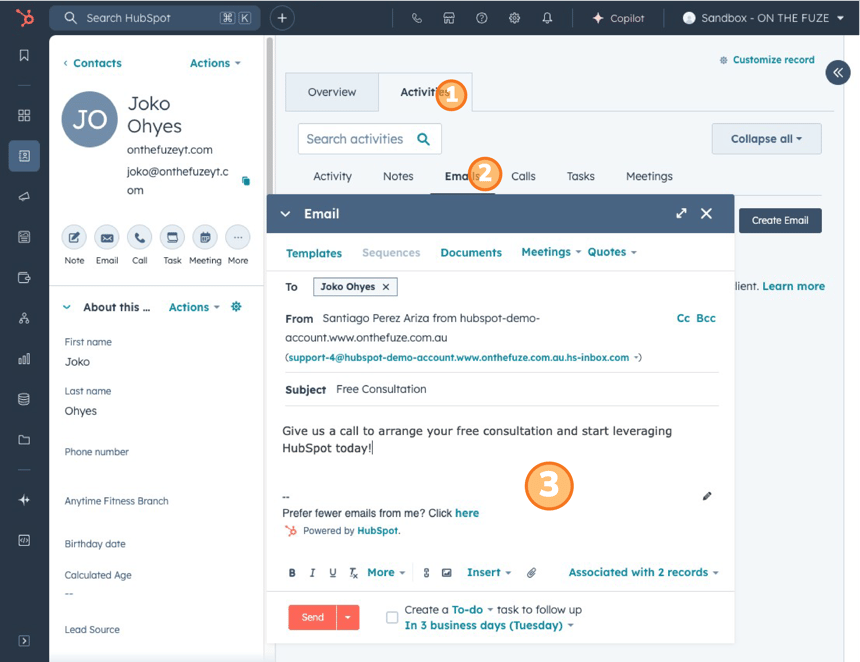The height and width of the screenshot is (662, 860).
Task: Toggle bold formatting
Action: [x=292, y=573]
